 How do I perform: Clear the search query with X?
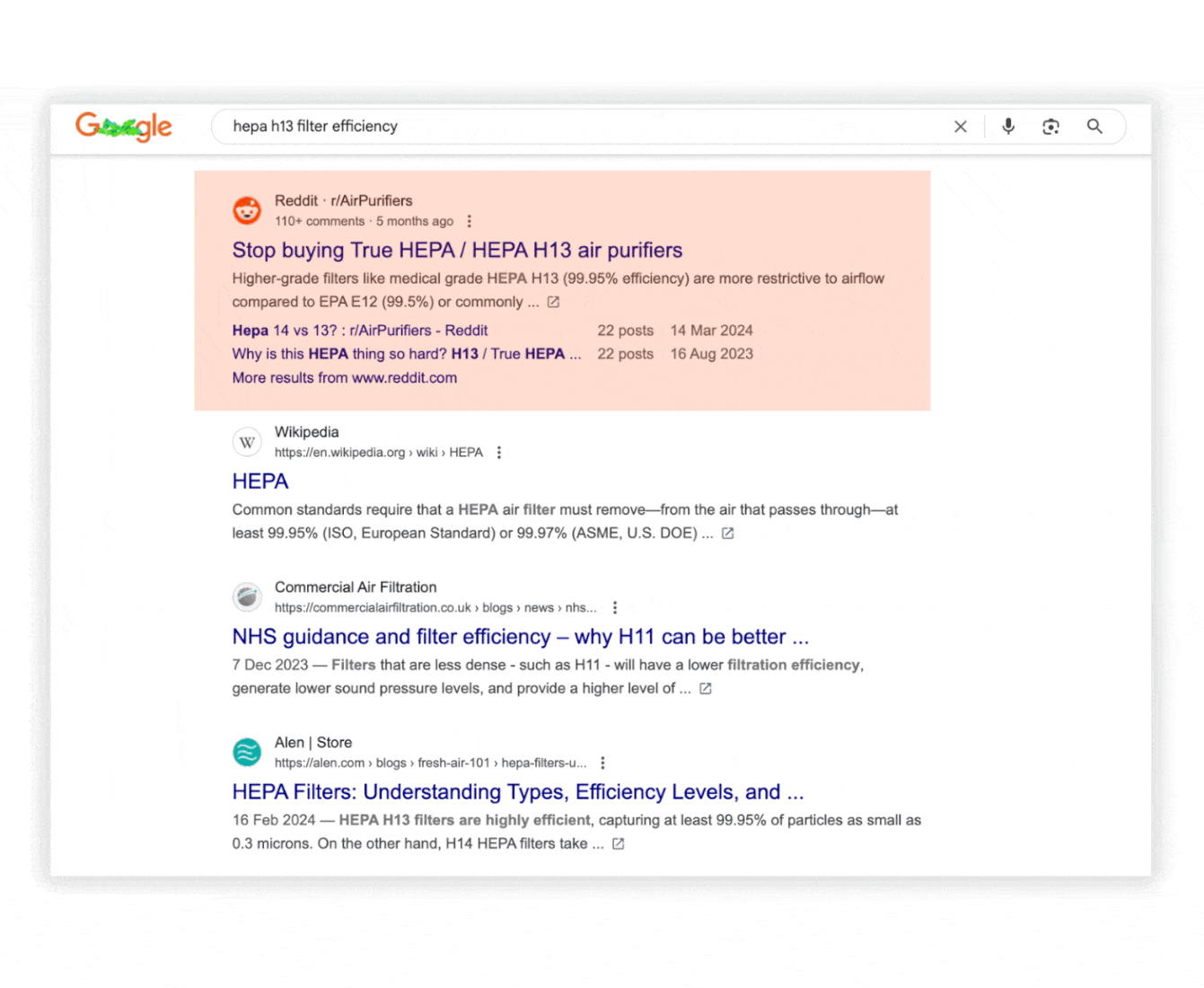coord(960,127)
